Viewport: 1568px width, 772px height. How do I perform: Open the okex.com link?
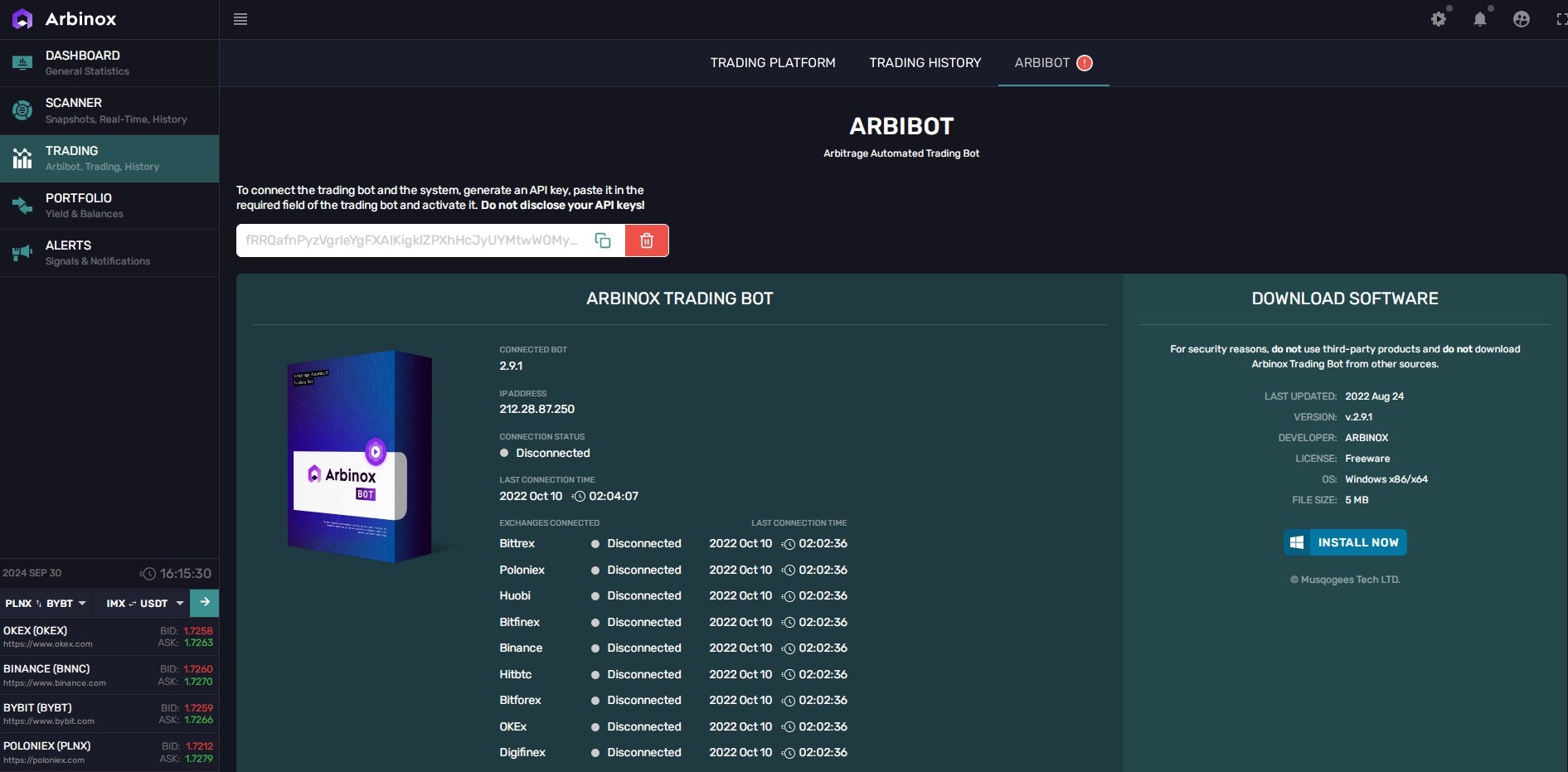tap(48, 644)
